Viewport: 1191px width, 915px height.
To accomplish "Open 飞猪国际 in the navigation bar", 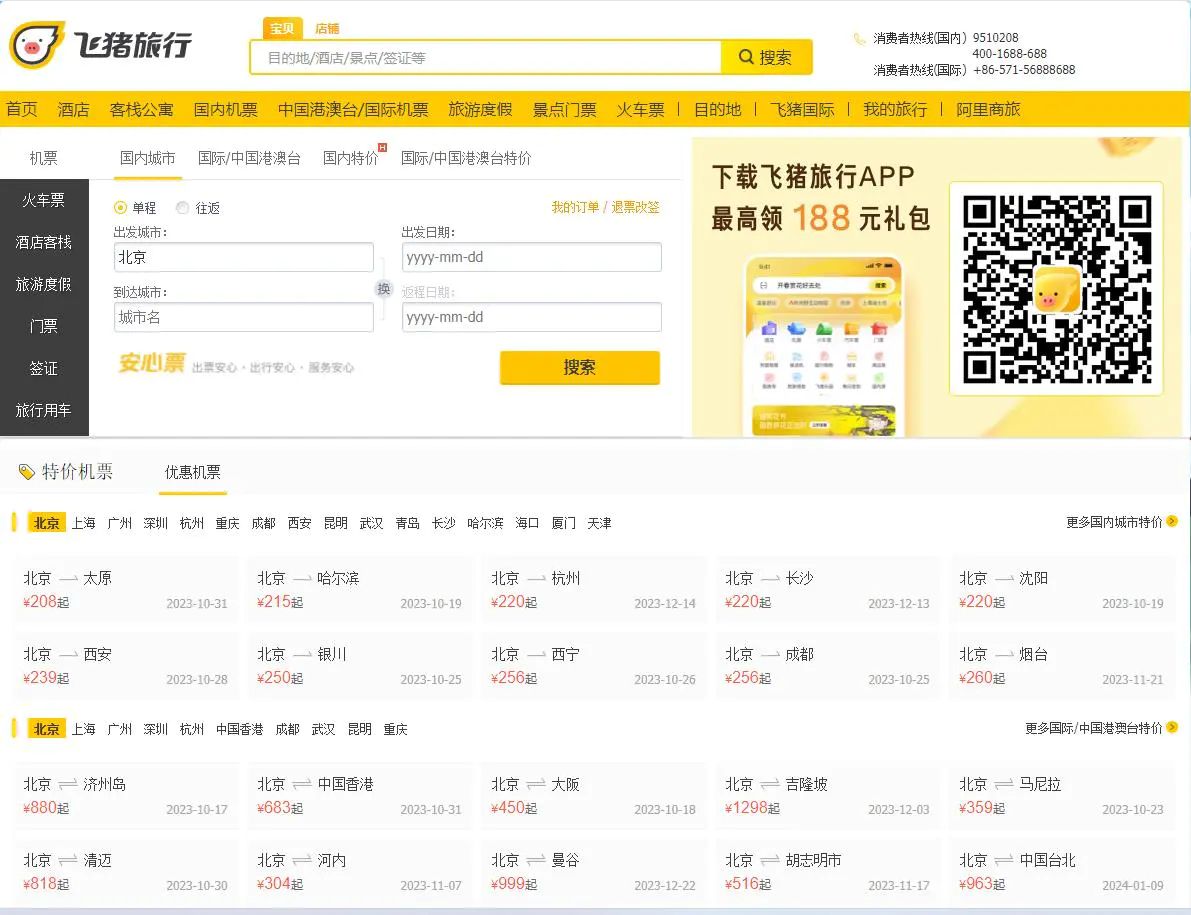I will point(802,109).
